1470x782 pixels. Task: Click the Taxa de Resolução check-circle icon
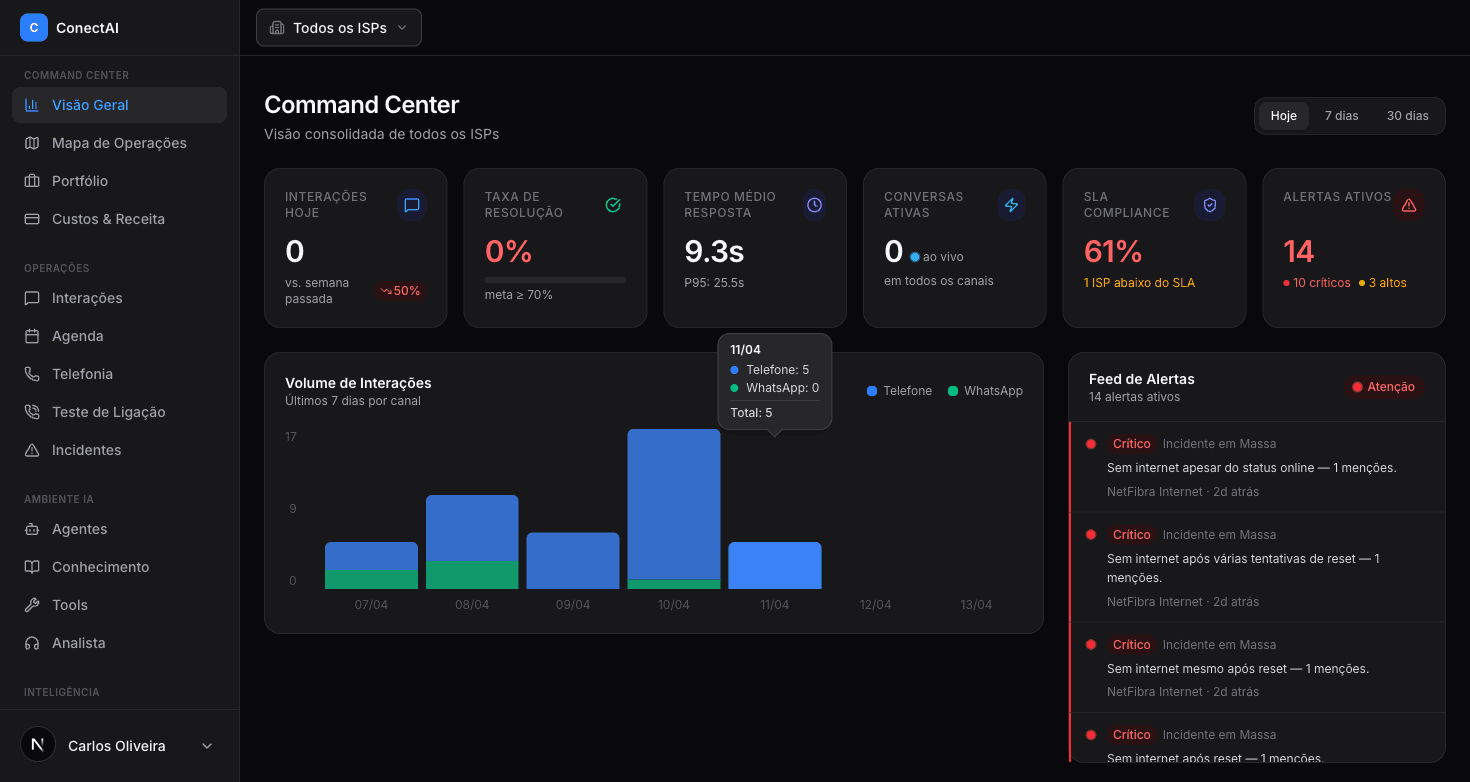(613, 205)
